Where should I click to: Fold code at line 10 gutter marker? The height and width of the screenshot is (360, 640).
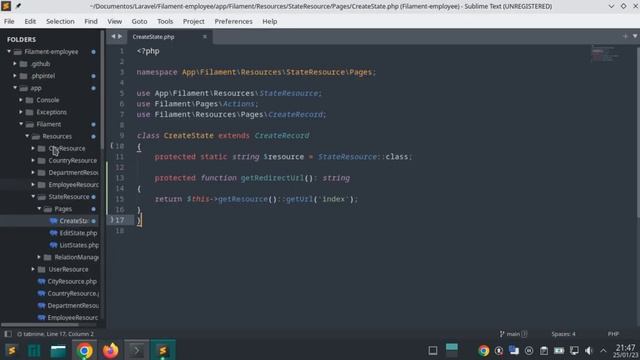pos(112,146)
